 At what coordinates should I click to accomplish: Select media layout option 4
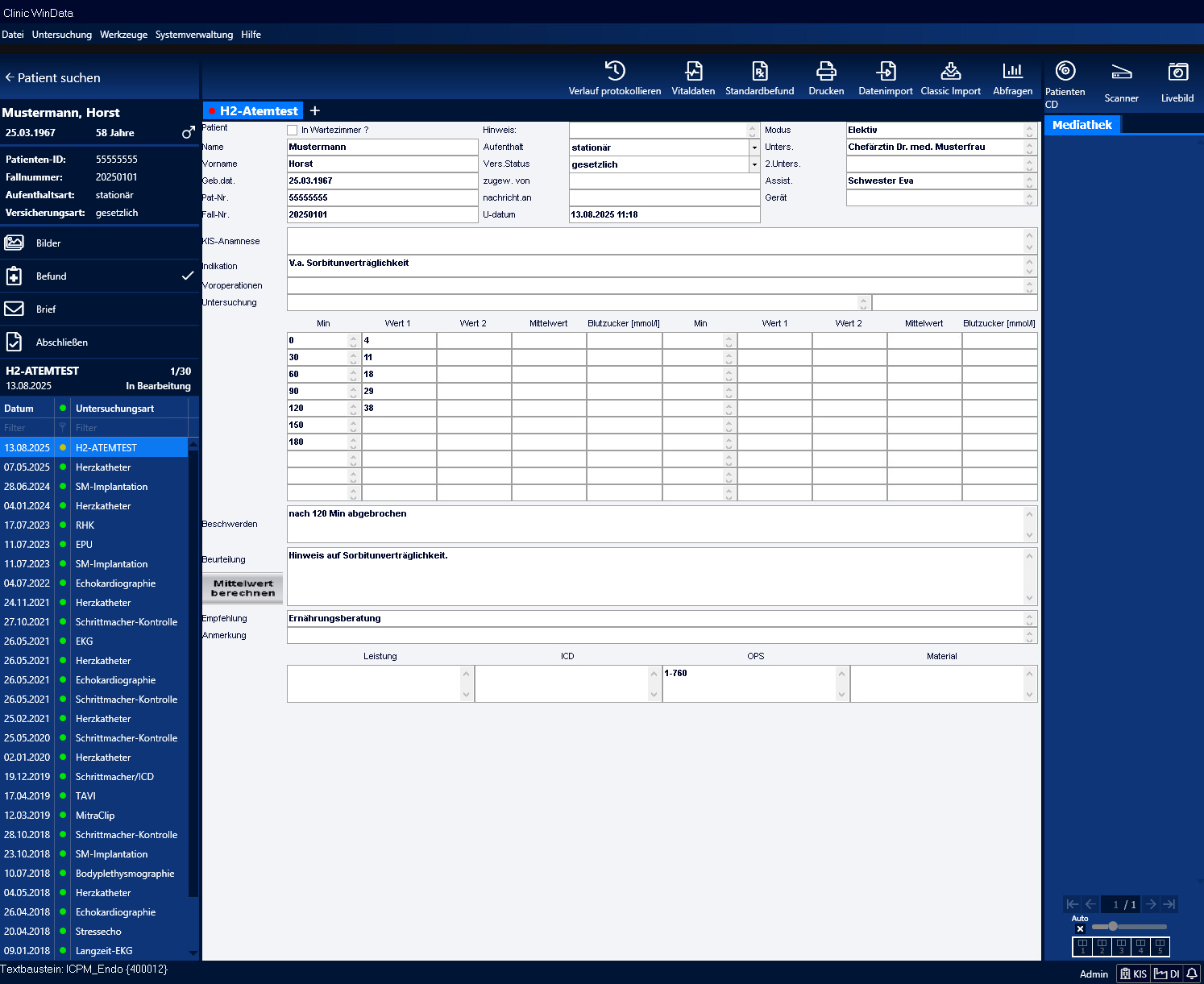1140,946
